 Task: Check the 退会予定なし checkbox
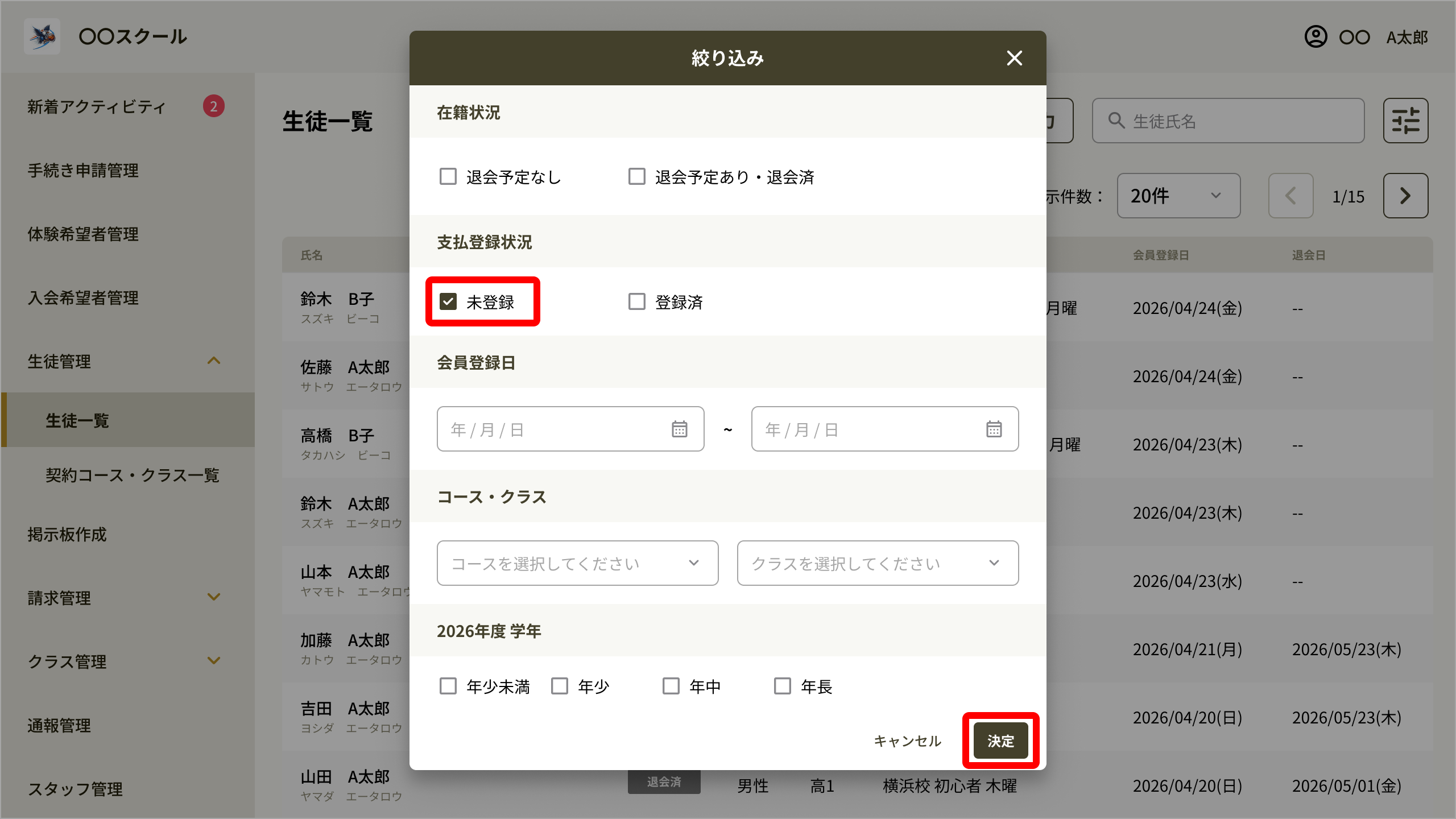tap(448, 176)
